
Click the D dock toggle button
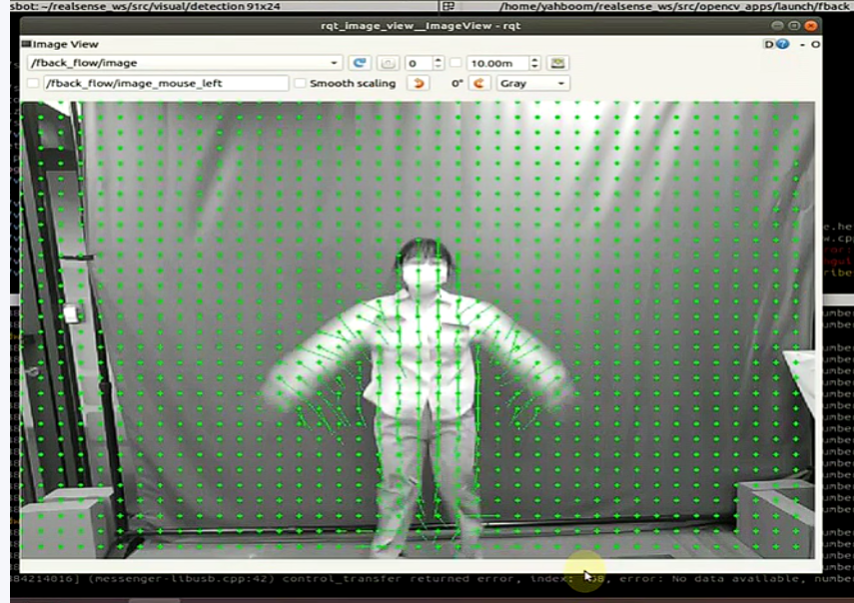point(768,44)
